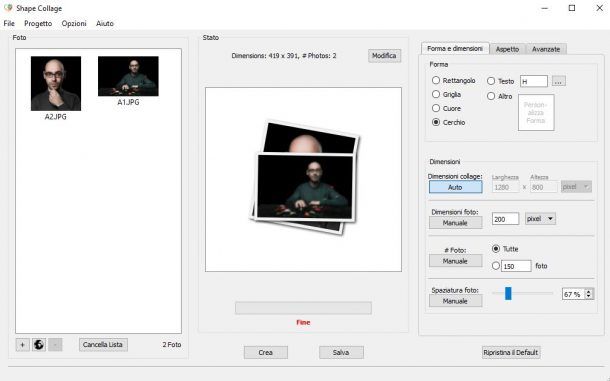Select the A1.JPG photo thumbnail

128,76
